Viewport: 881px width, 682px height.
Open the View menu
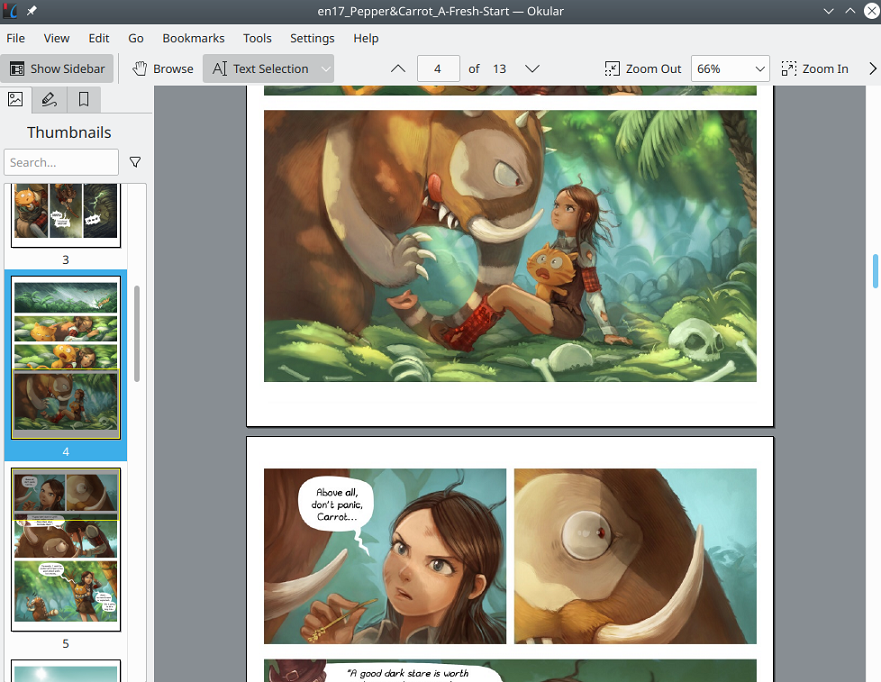coord(57,38)
